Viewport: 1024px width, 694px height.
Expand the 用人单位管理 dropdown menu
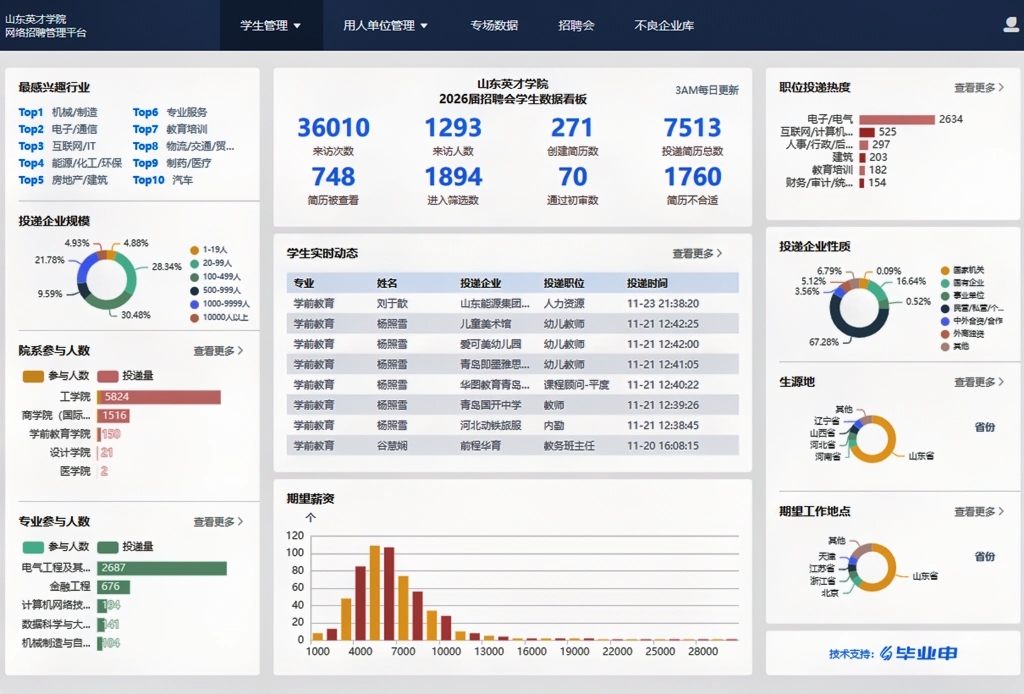click(385, 26)
